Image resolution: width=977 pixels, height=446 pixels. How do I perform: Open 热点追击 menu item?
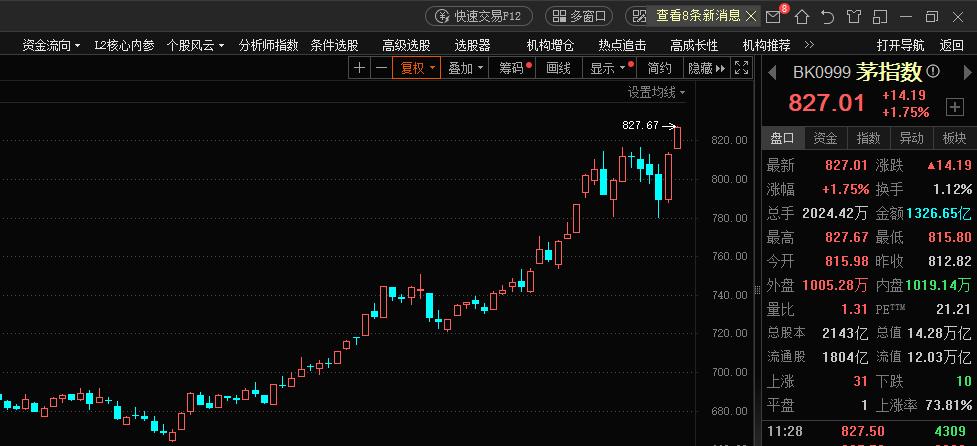click(x=622, y=45)
